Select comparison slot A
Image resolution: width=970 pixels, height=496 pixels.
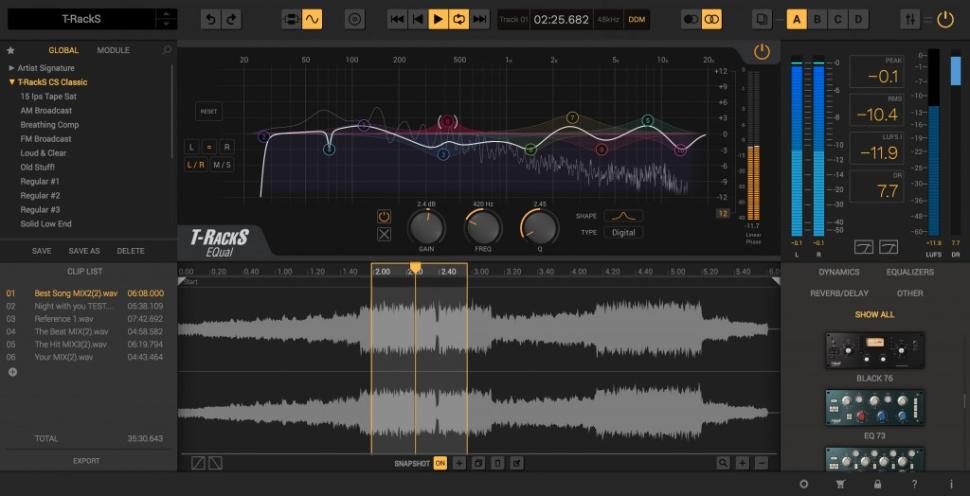[x=796, y=19]
